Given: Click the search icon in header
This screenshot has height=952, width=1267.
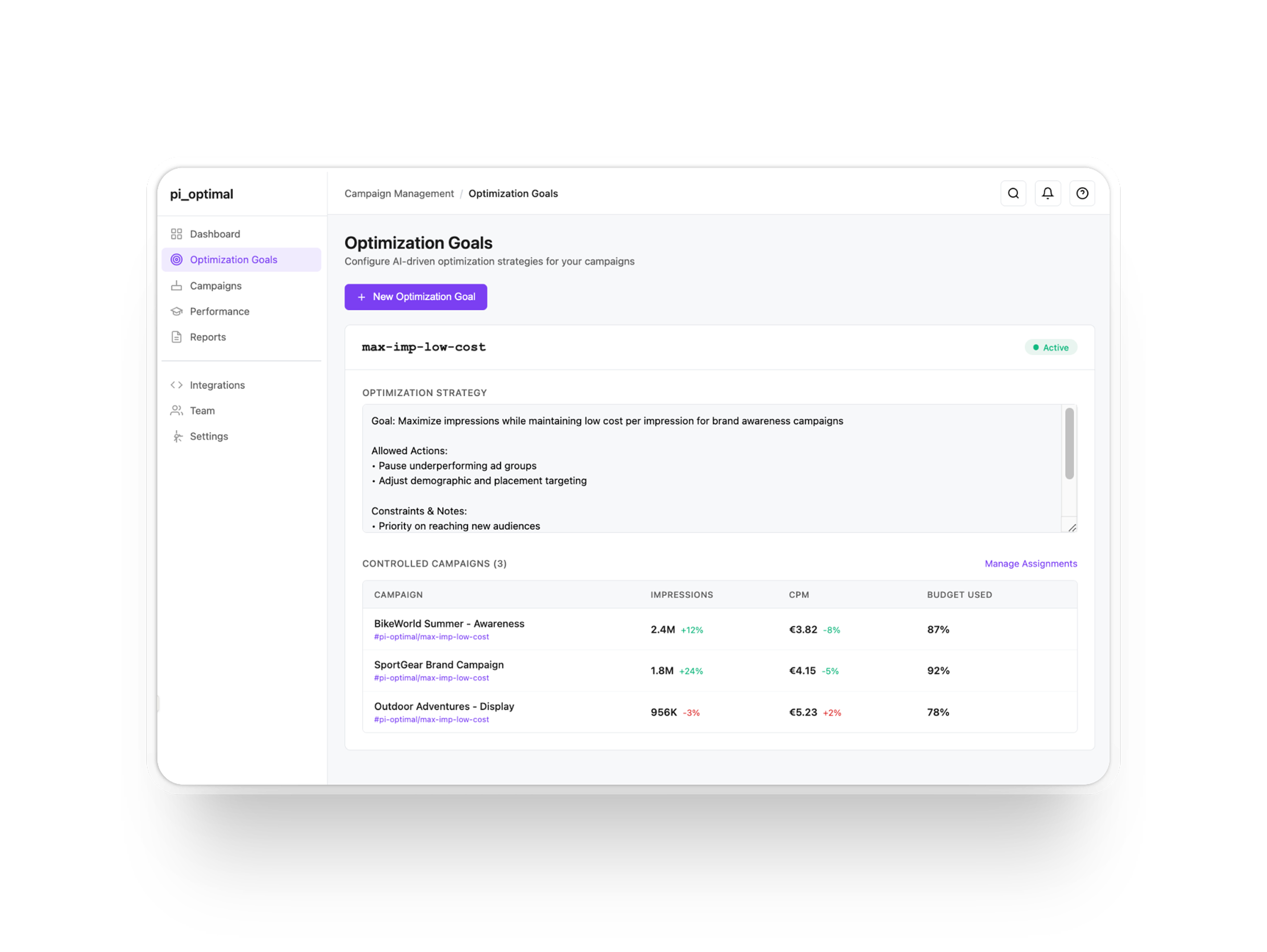Looking at the screenshot, I should point(1013,194).
